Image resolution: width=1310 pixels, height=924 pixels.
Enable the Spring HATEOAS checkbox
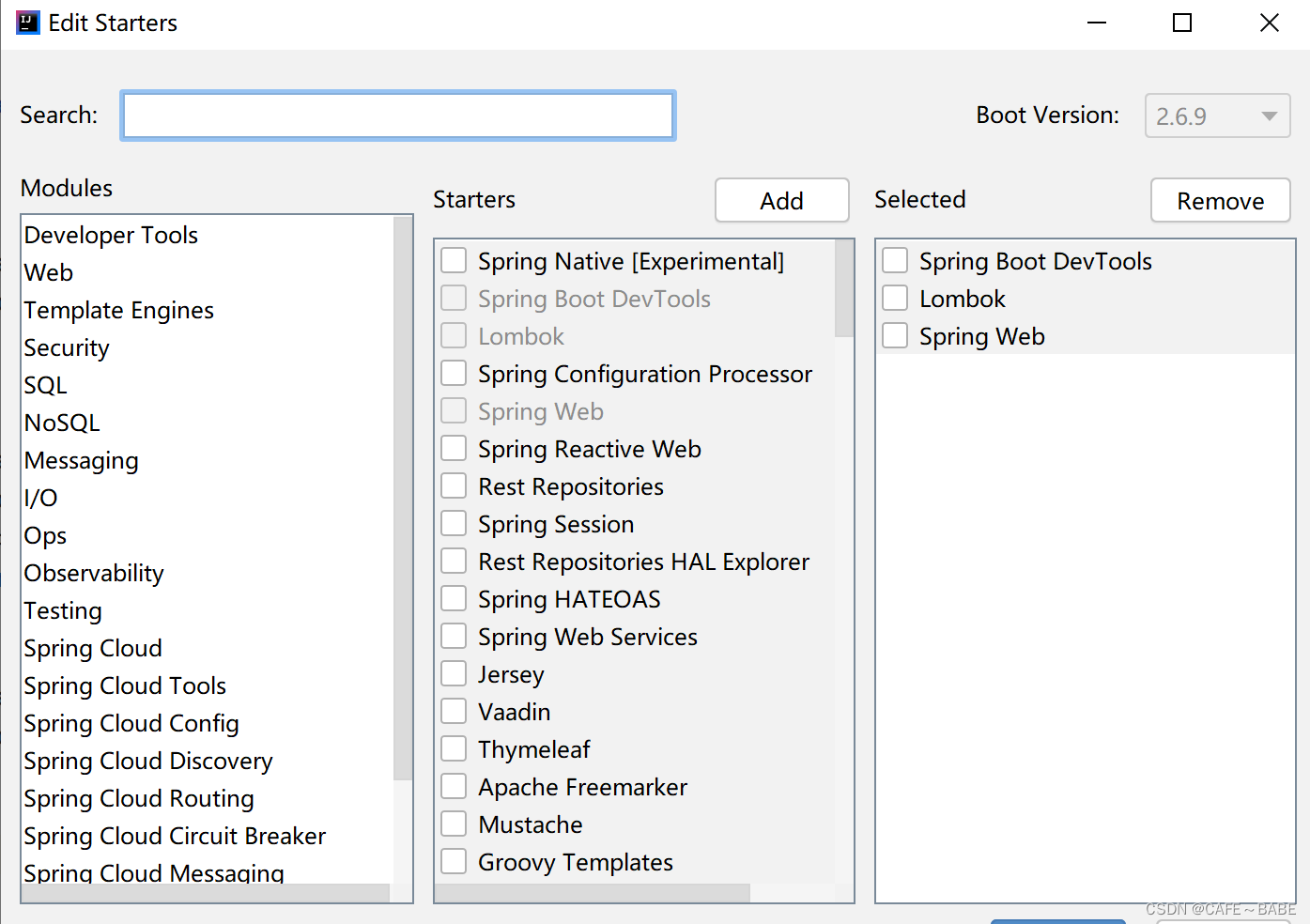point(454,598)
